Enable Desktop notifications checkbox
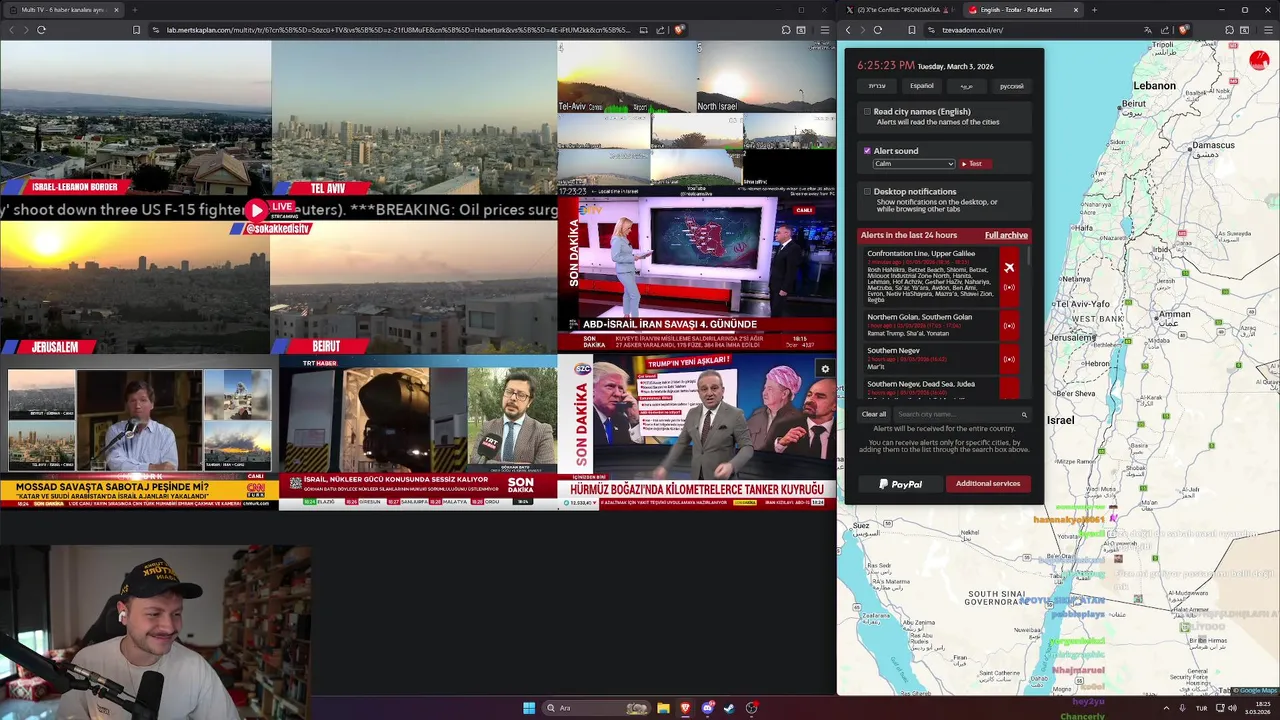This screenshot has height=720, width=1280. coord(867,191)
